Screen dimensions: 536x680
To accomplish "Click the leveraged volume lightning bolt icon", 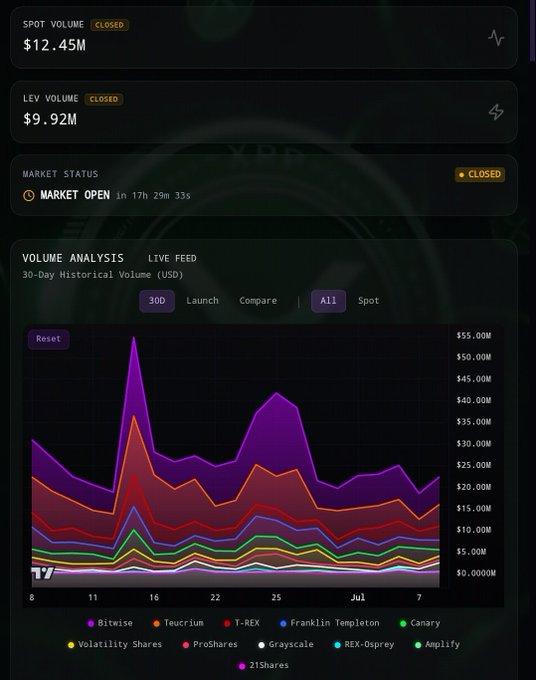I will click(x=496, y=112).
